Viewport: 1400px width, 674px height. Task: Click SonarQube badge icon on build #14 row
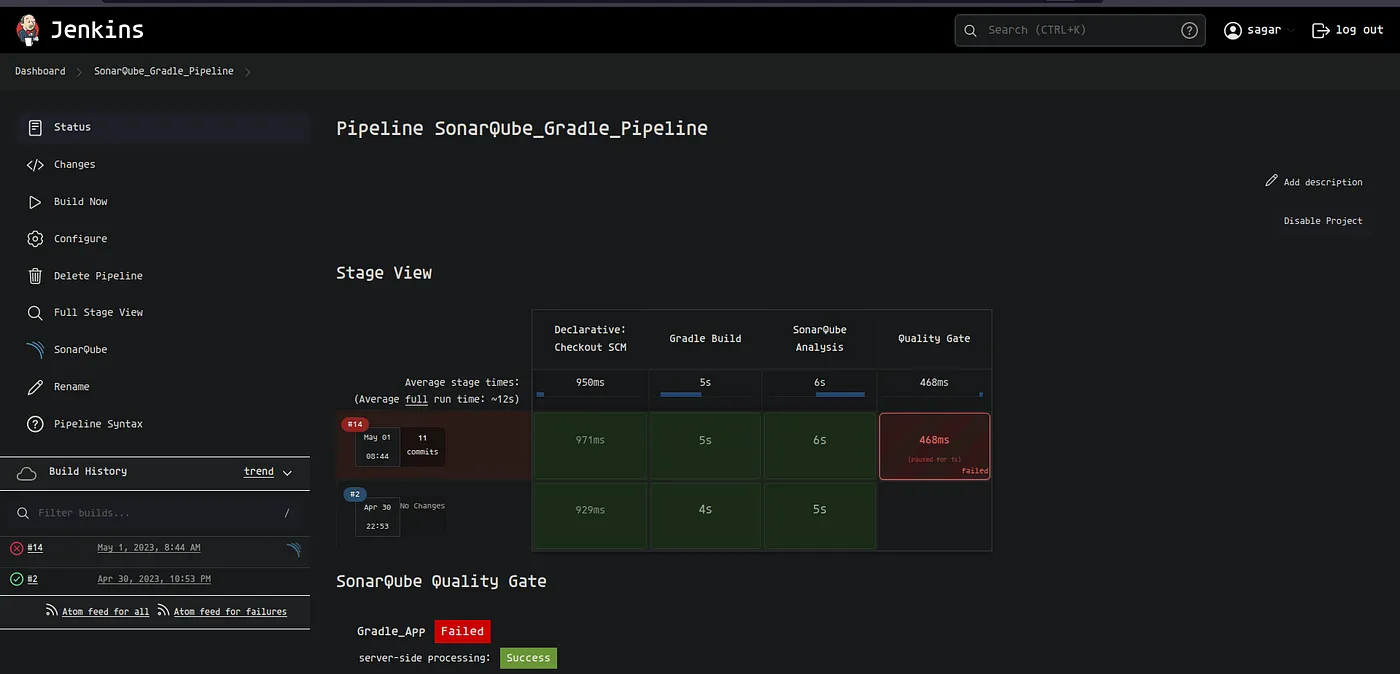[293, 548]
